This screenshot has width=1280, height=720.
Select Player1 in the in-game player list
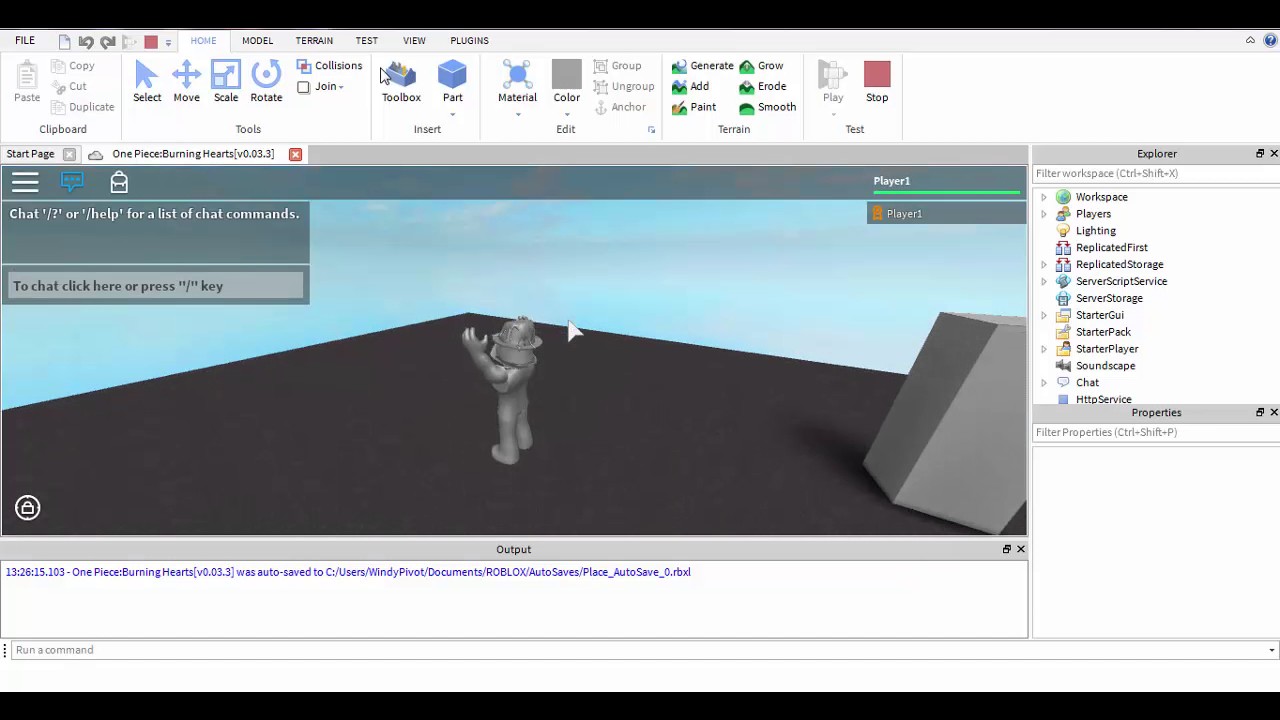click(x=946, y=214)
